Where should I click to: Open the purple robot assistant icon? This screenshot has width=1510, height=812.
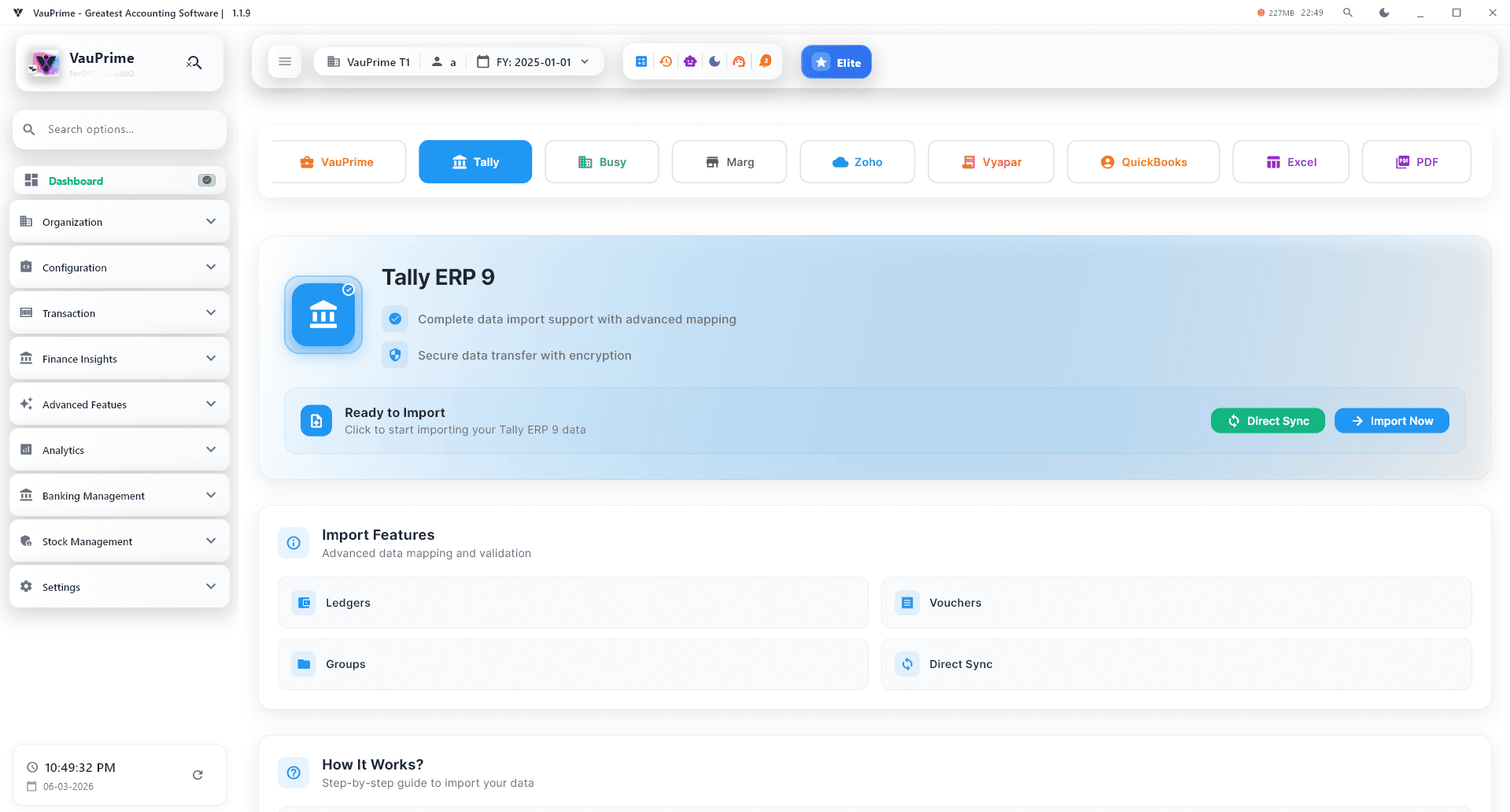pos(690,61)
